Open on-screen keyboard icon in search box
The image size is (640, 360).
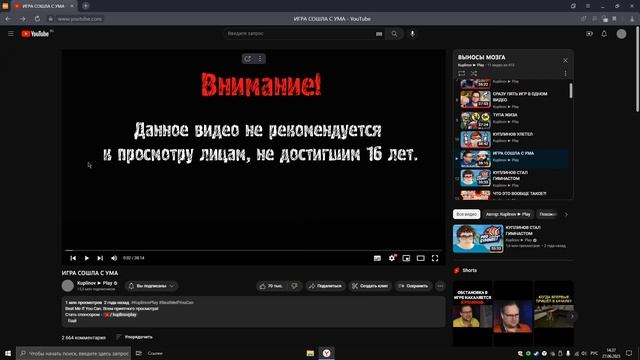[x=379, y=34]
